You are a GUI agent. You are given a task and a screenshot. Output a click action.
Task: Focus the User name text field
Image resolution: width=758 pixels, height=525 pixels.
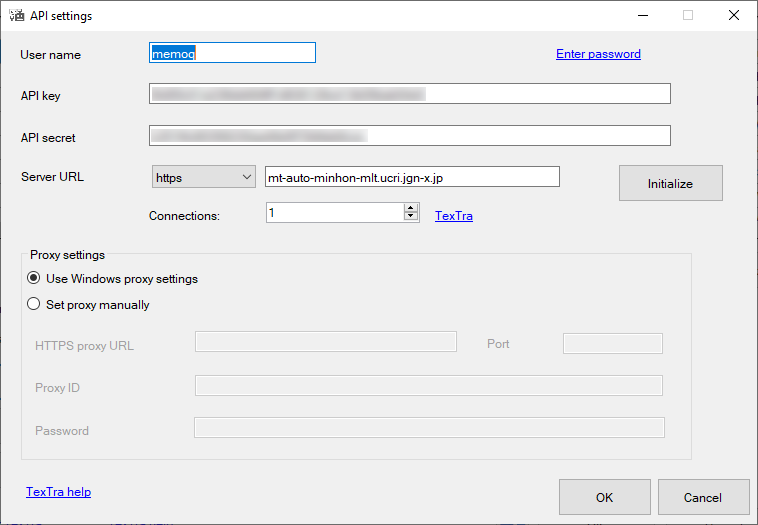coord(232,53)
